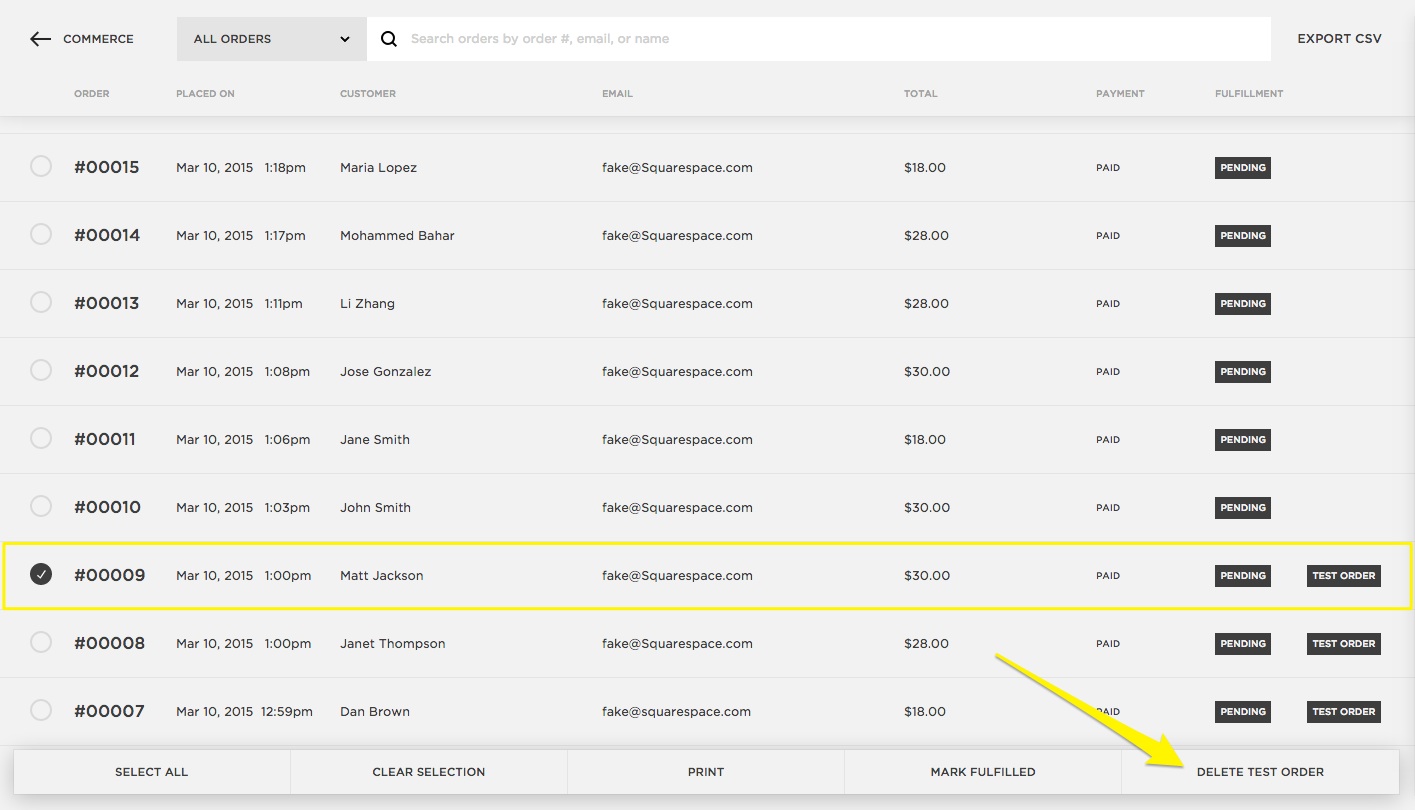This screenshot has width=1415, height=810.
Task: Mark selected order as fulfilled
Action: (x=983, y=772)
